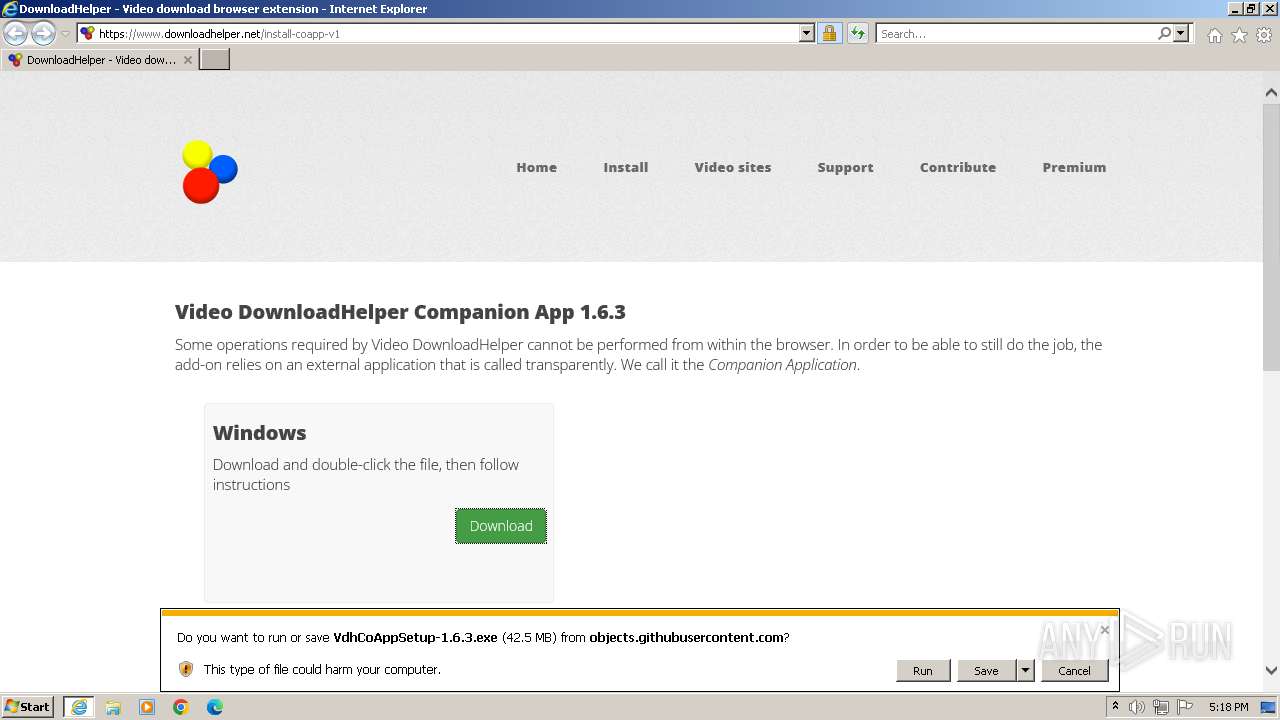Expand the Save options dropdown arrow
The width and height of the screenshot is (1280, 720).
click(1025, 671)
